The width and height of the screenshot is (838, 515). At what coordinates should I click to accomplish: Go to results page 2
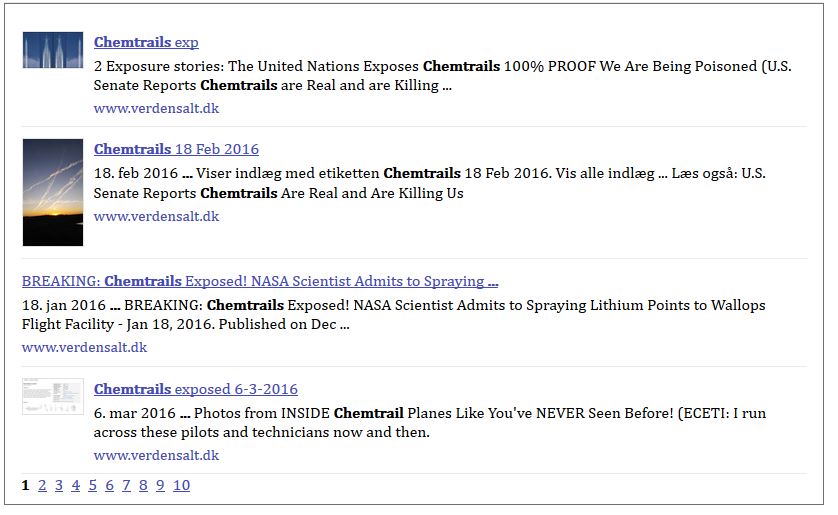point(42,485)
